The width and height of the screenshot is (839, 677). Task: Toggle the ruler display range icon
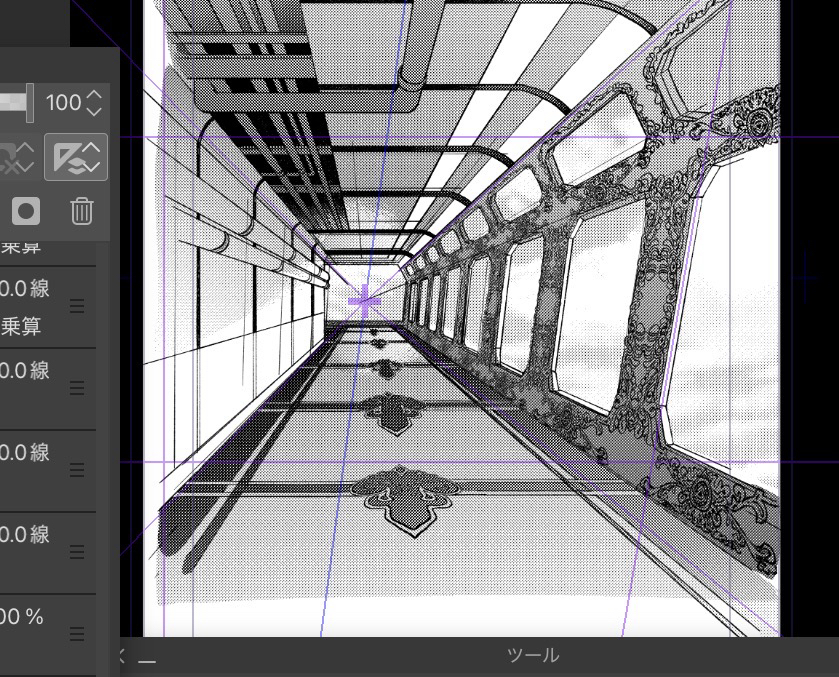pyautogui.click(x=67, y=157)
